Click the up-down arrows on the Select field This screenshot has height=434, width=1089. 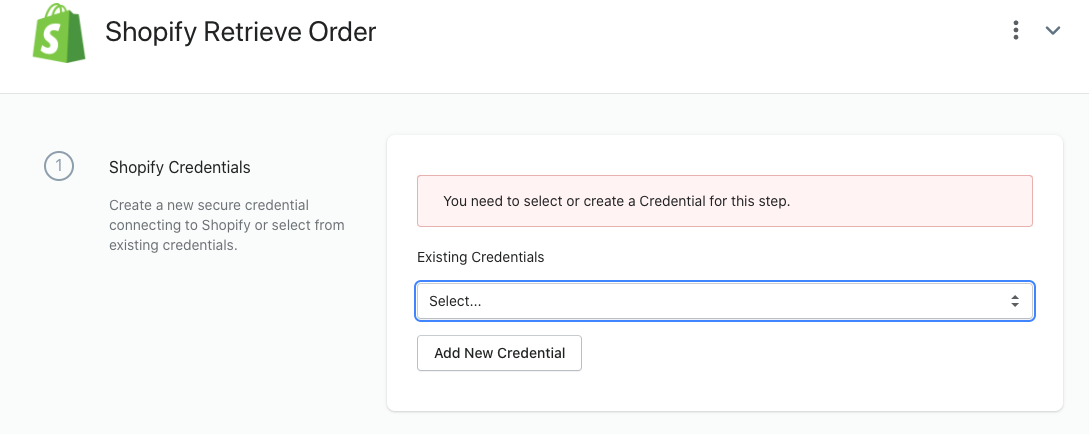click(x=1015, y=301)
